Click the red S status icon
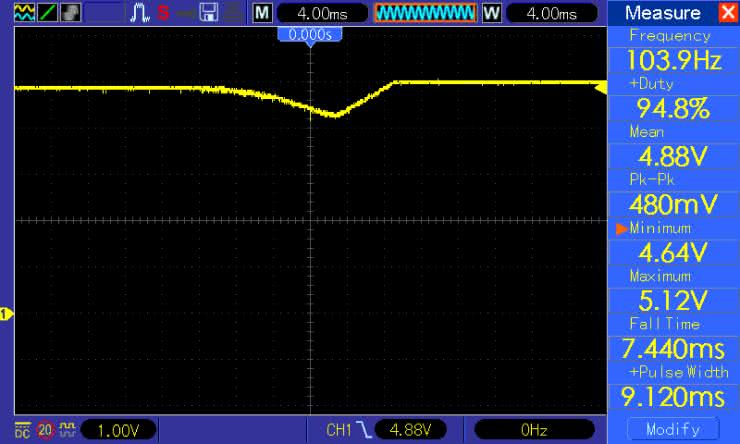This screenshot has height=444, width=740. tap(163, 13)
